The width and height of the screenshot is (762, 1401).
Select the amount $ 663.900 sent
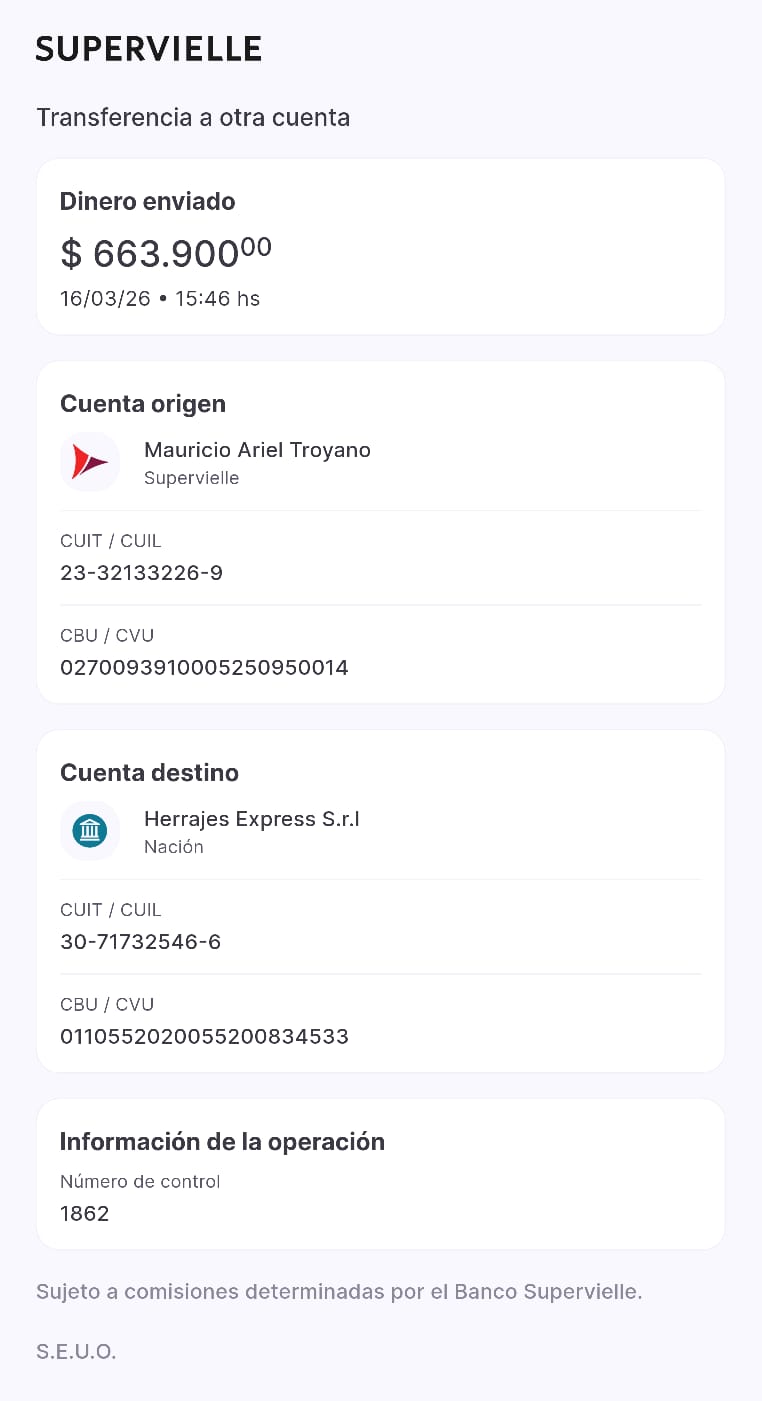coord(165,253)
